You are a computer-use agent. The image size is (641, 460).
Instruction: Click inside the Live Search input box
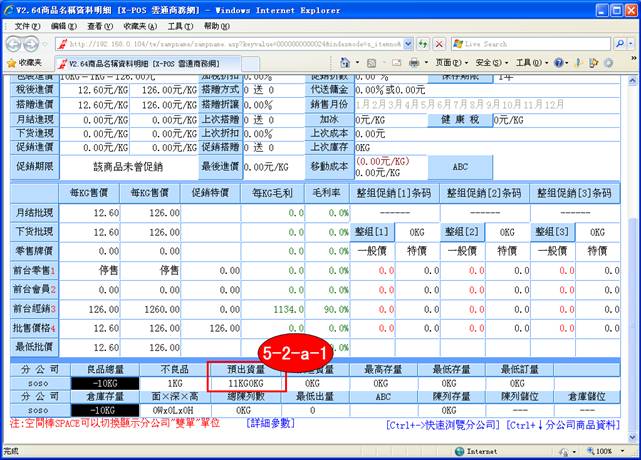[x=530, y=44]
